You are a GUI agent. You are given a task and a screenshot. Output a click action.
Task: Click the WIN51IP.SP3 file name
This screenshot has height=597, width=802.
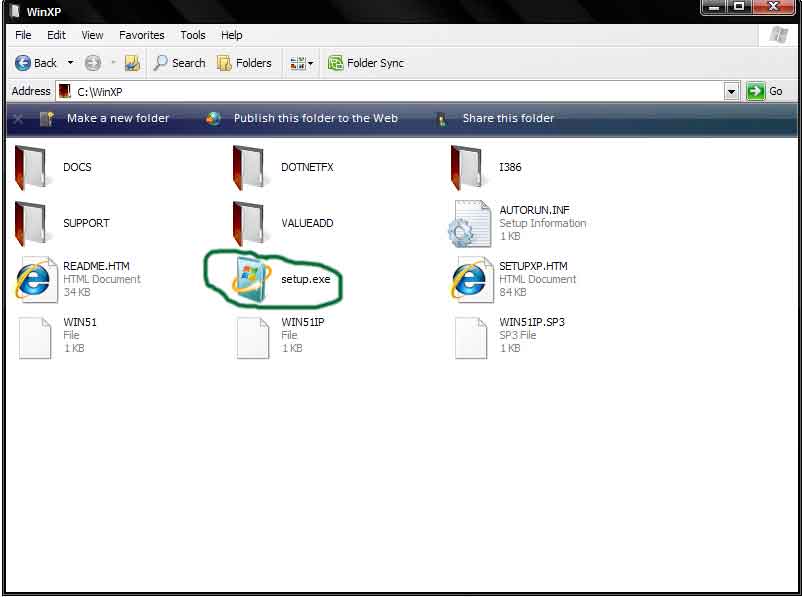click(x=532, y=322)
